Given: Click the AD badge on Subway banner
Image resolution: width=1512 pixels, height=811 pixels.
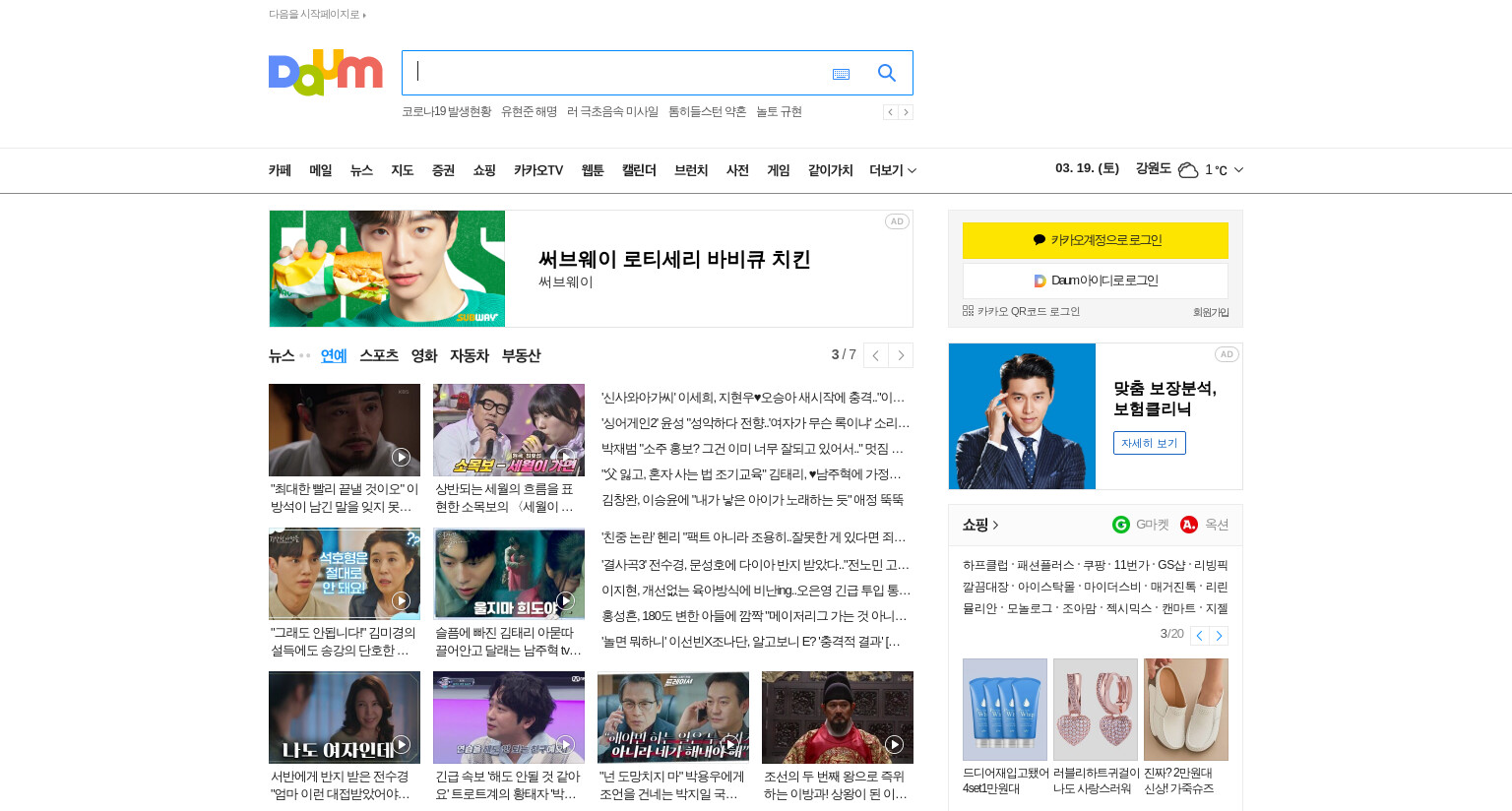Looking at the screenshot, I should pyautogui.click(x=897, y=221).
